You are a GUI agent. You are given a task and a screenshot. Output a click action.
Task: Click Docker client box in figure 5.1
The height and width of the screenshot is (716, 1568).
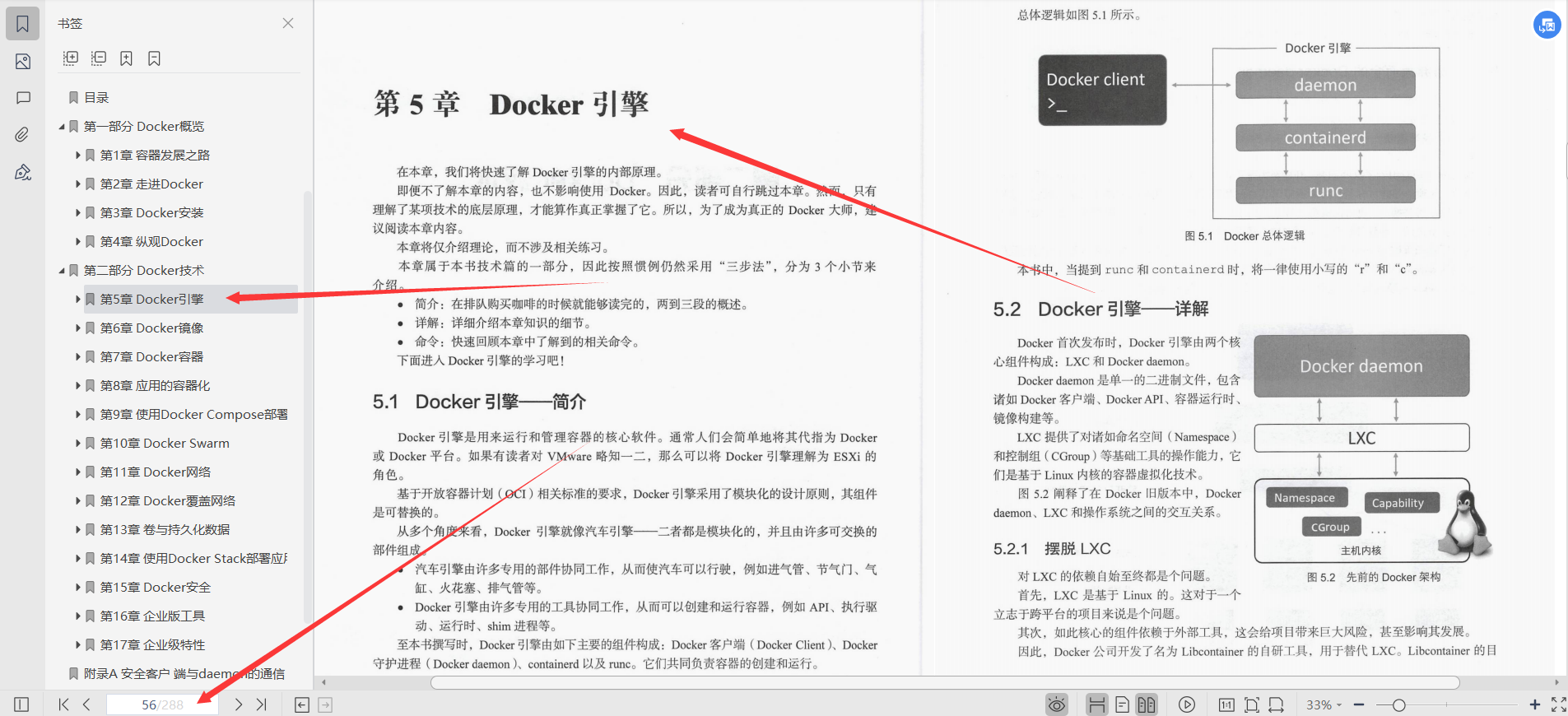click(1102, 90)
